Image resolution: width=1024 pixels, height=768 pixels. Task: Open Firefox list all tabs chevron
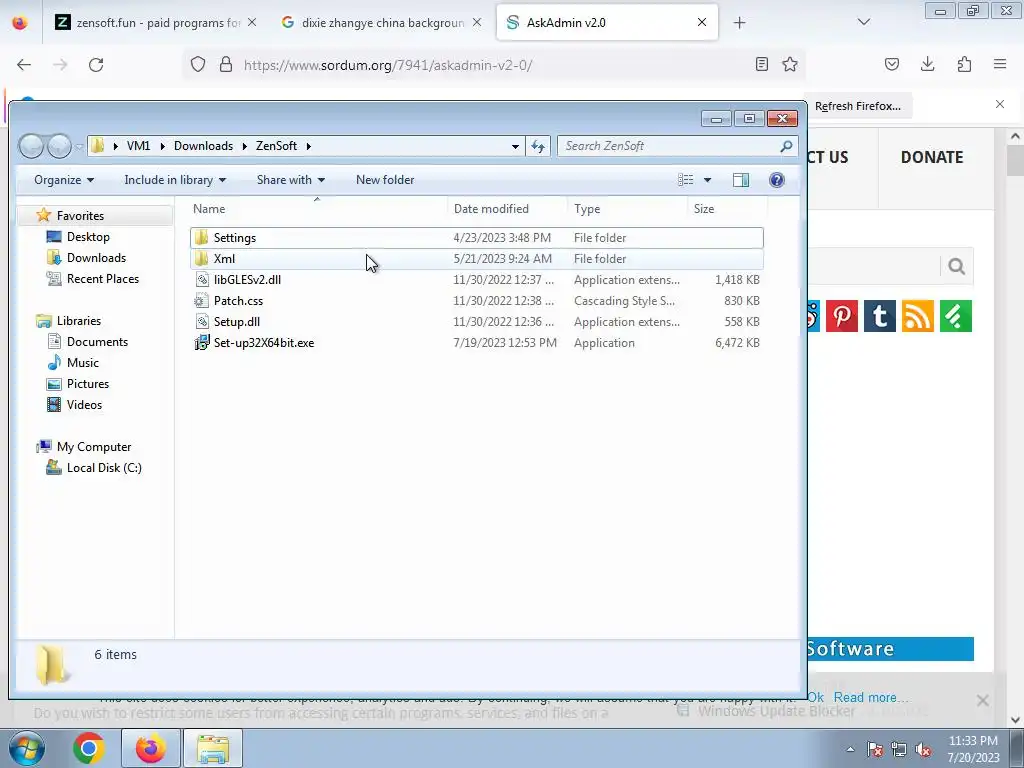click(x=863, y=22)
